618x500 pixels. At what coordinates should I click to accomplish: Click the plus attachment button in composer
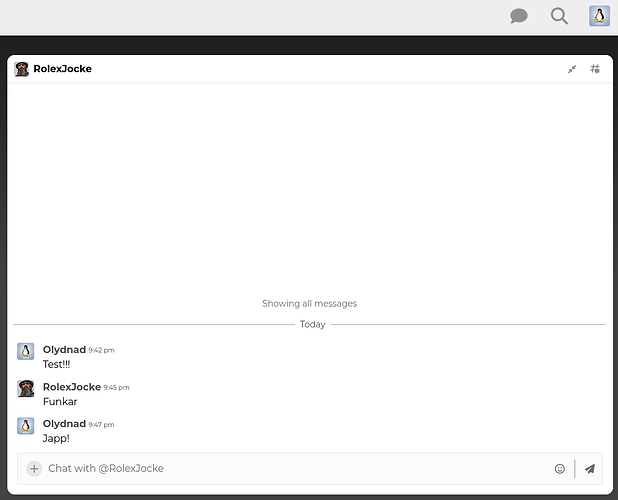point(34,468)
